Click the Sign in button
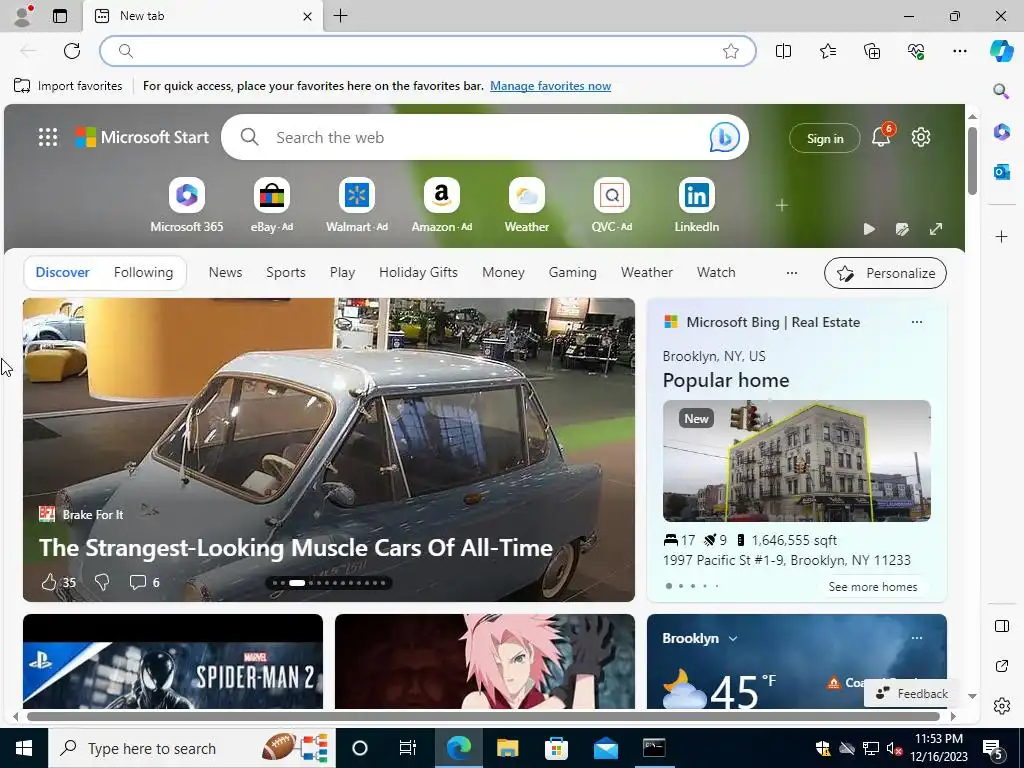 [x=825, y=138]
